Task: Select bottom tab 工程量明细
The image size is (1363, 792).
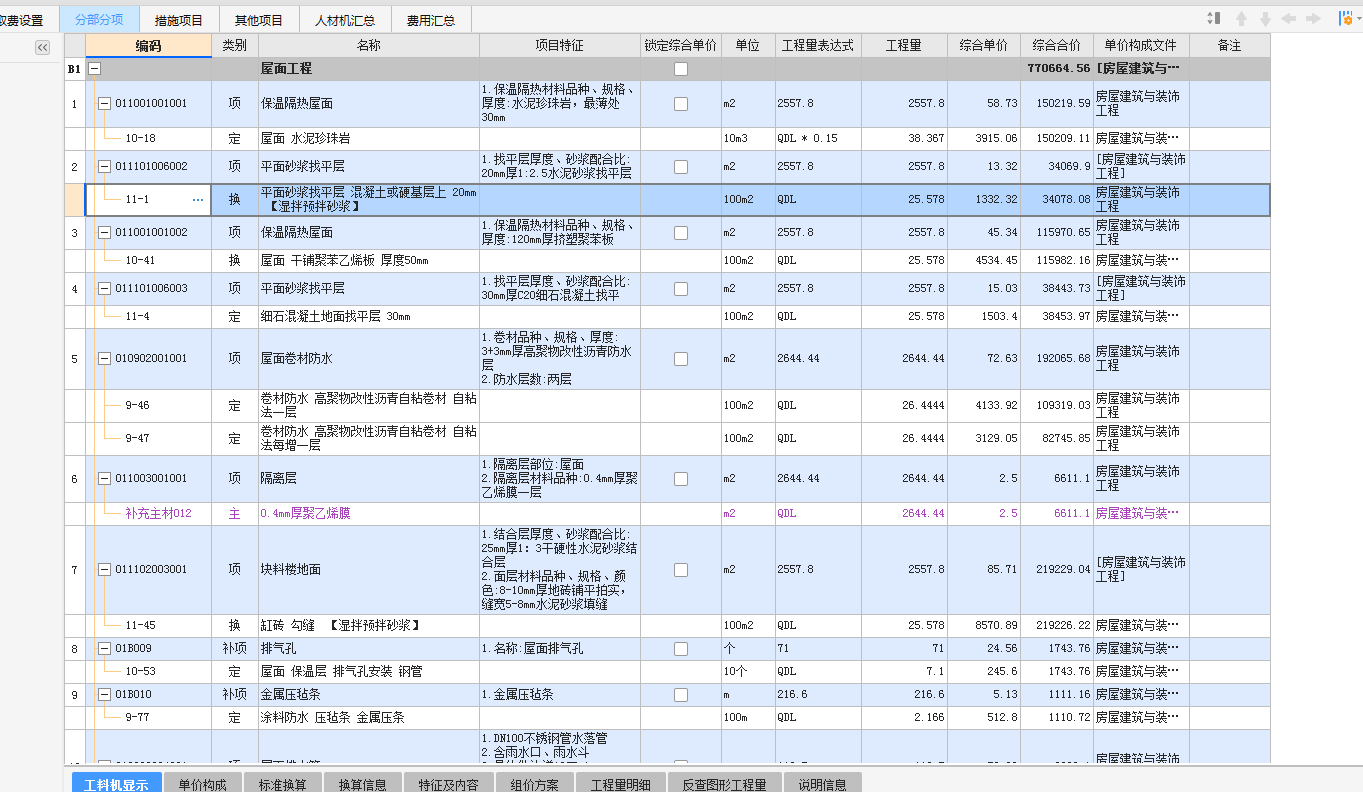Action: click(621, 783)
